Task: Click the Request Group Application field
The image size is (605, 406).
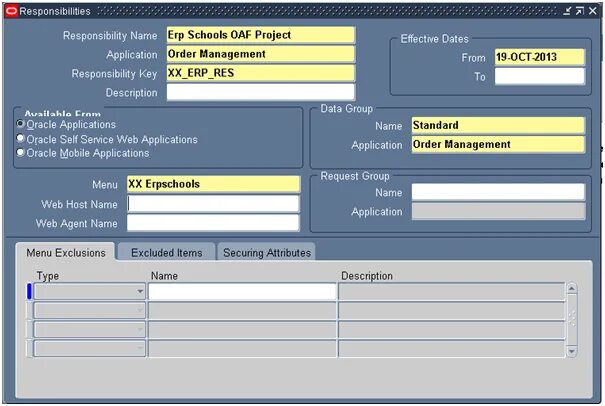Action: click(x=498, y=211)
